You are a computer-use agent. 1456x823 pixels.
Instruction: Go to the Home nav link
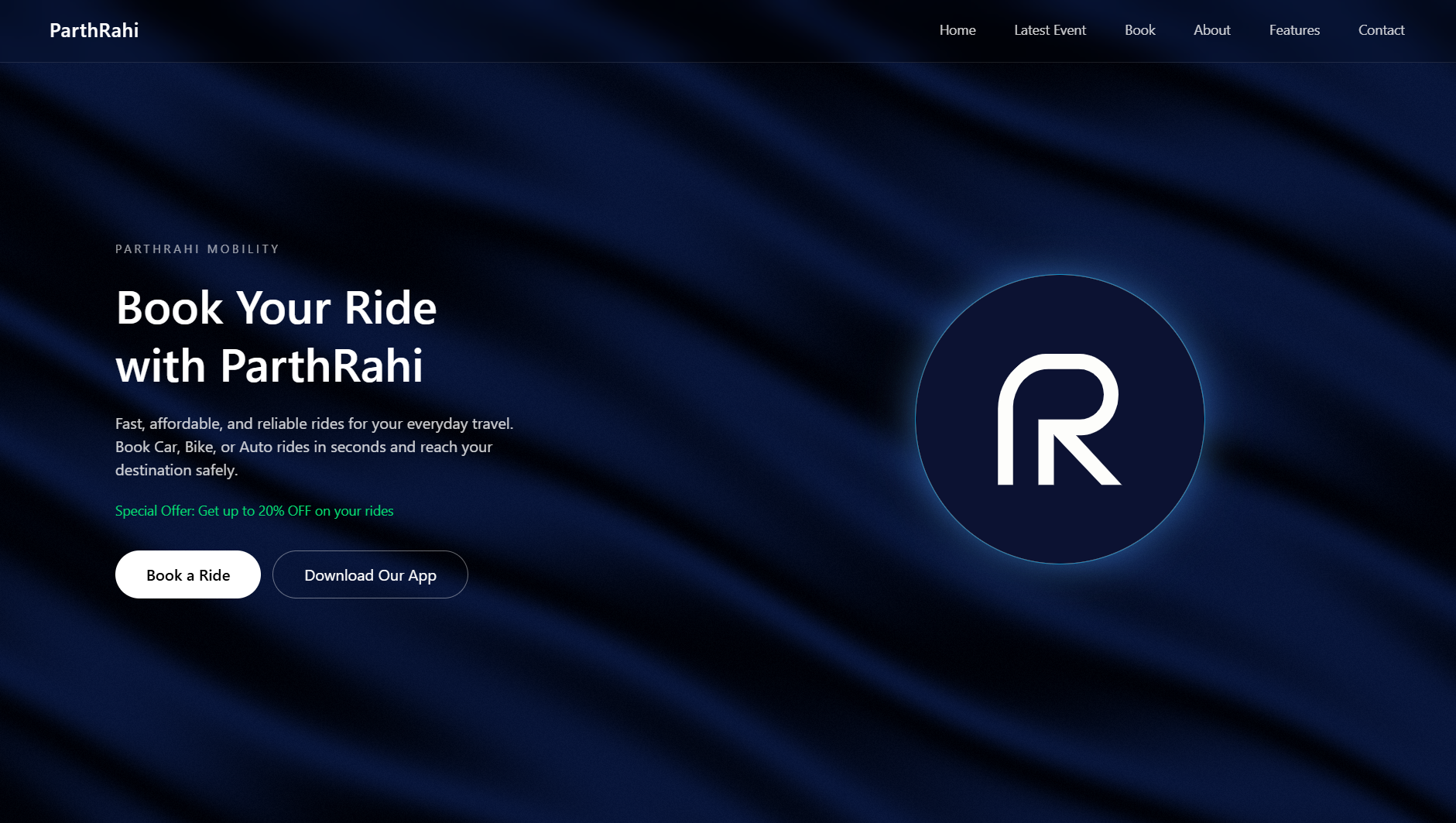click(x=957, y=30)
